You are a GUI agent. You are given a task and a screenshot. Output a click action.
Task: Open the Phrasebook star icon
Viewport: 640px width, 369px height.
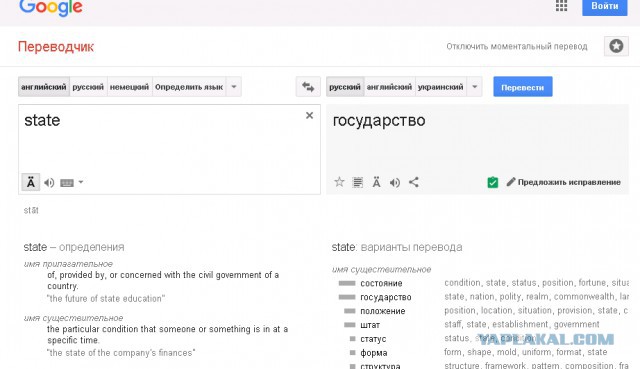(616, 46)
